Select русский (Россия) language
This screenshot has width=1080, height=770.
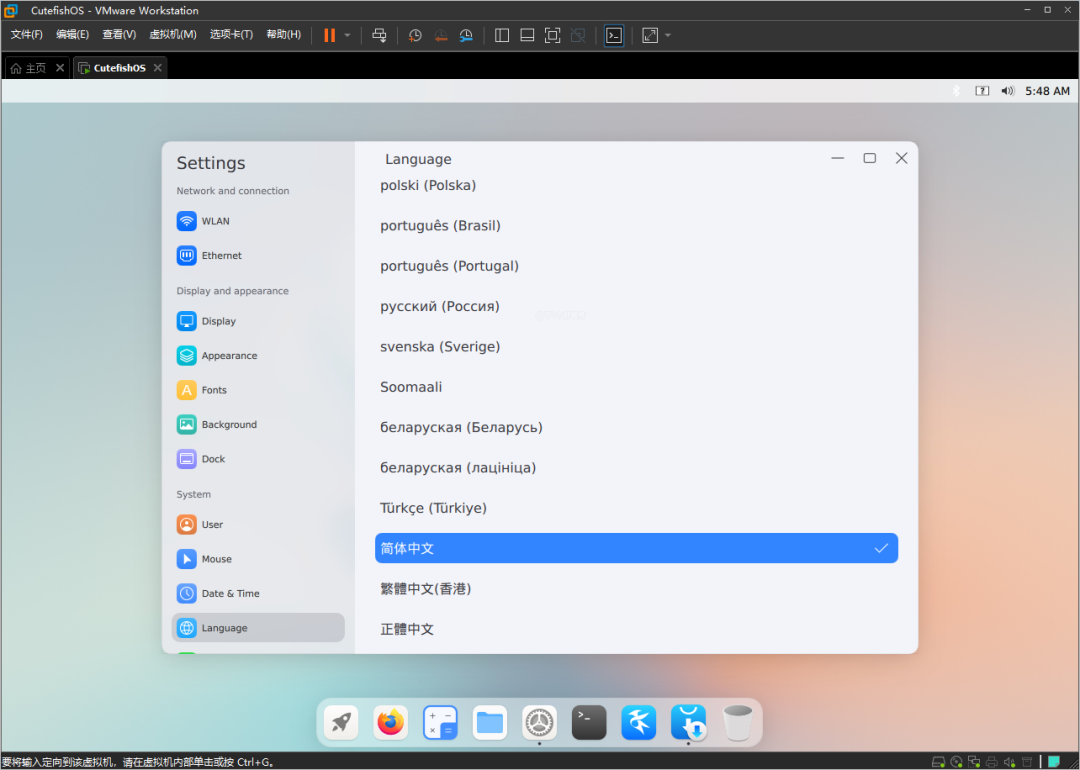636,306
